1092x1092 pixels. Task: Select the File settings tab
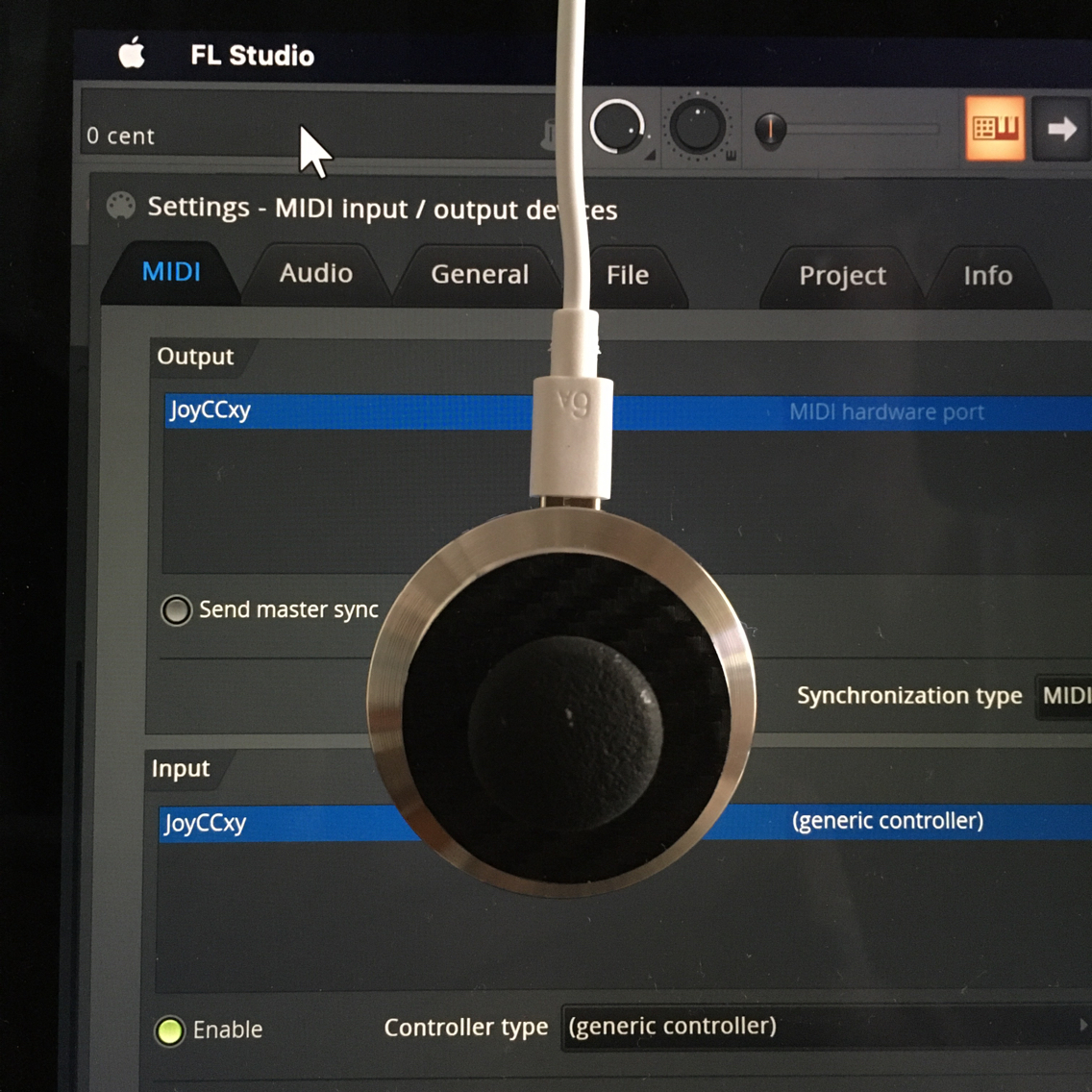626,276
